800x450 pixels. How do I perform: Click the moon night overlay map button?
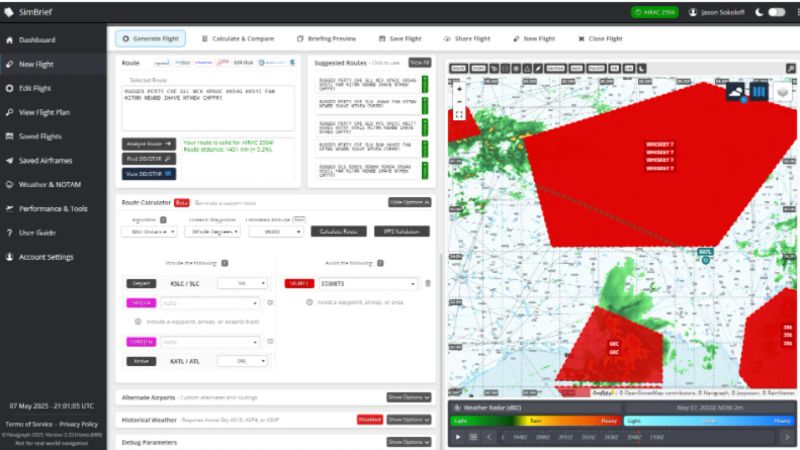(x=641, y=68)
